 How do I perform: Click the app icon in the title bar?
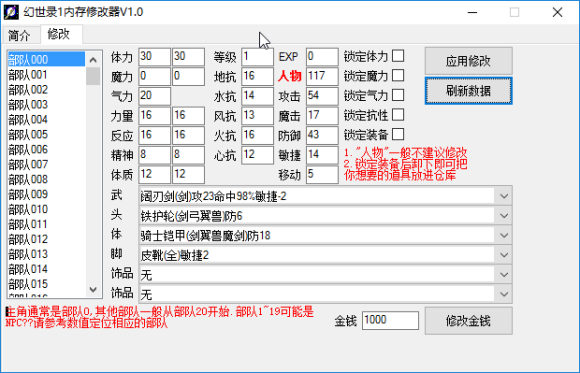pos(11,12)
